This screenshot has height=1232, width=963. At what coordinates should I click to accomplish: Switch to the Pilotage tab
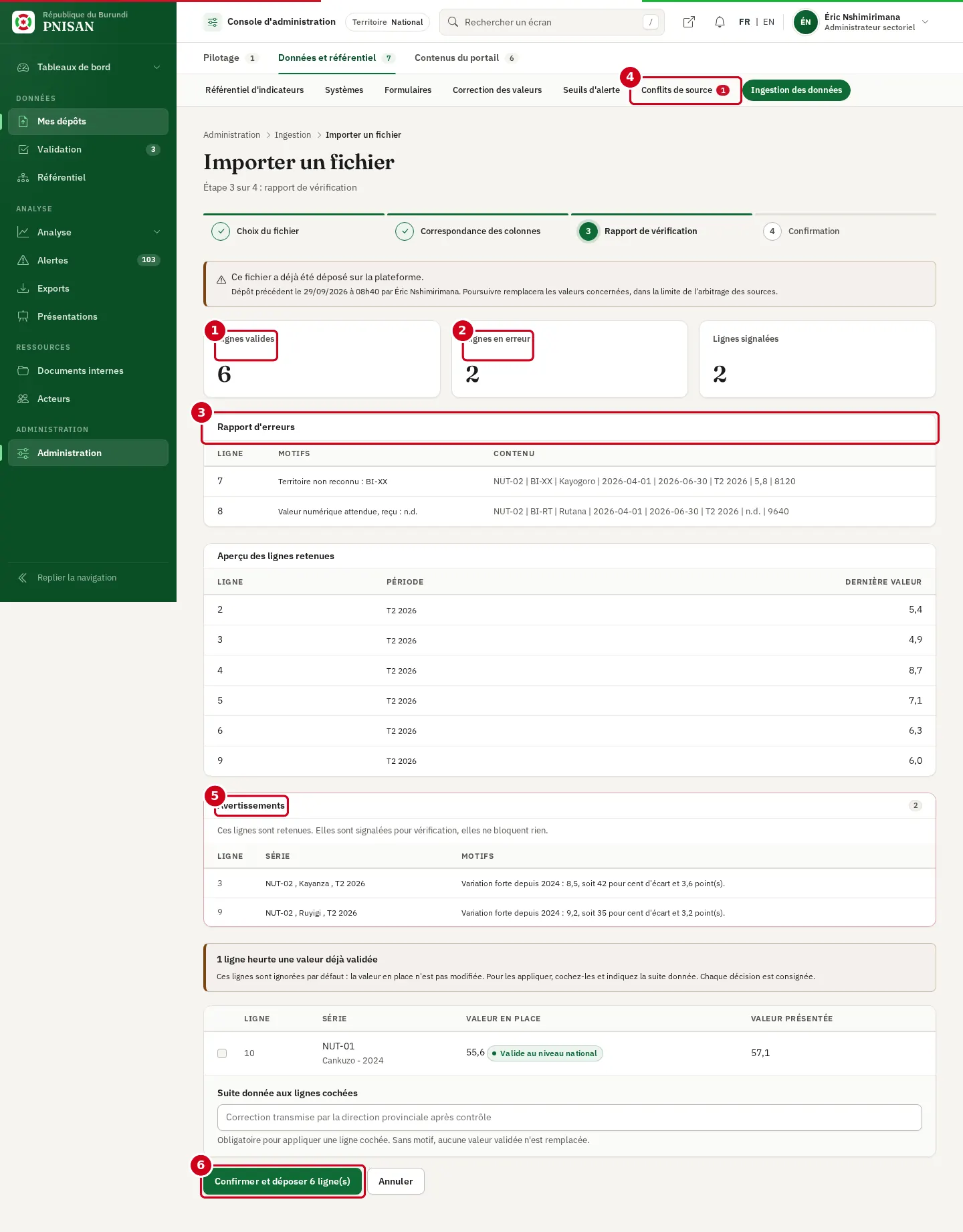point(230,58)
